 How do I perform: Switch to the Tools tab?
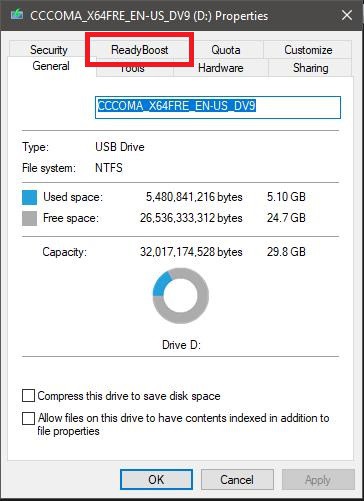point(132,69)
